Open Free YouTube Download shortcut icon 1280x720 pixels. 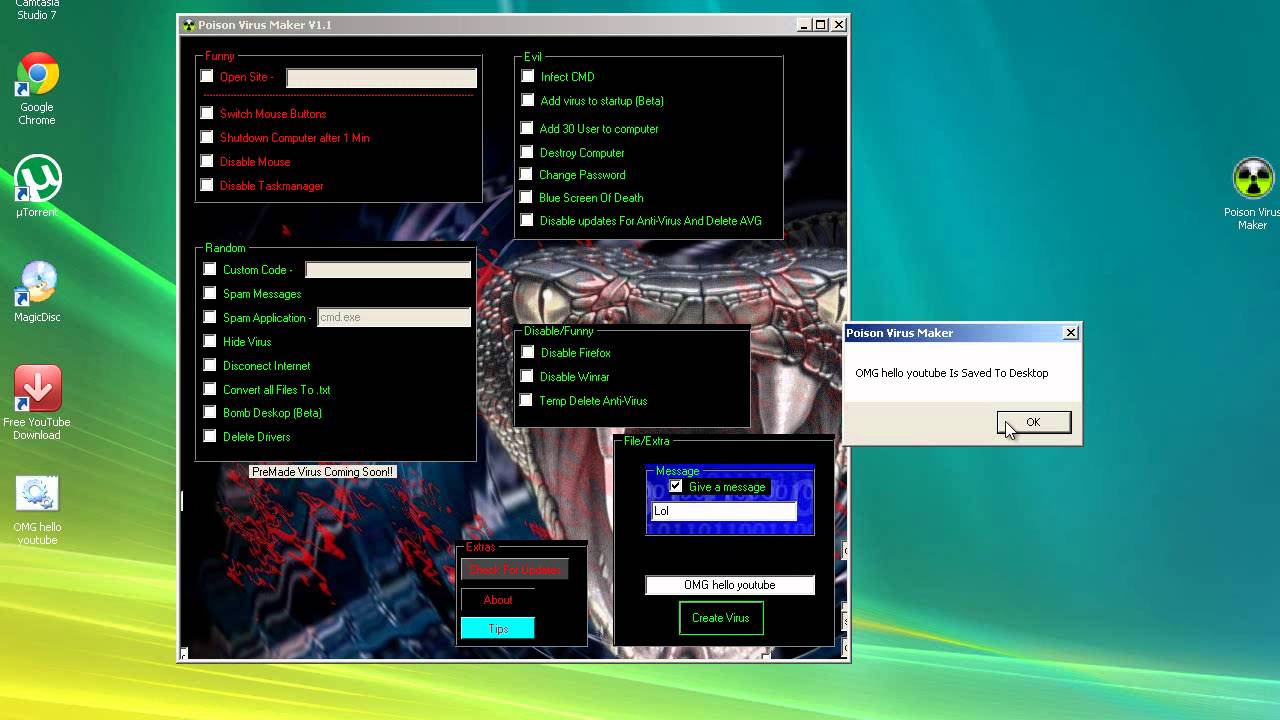pos(37,402)
